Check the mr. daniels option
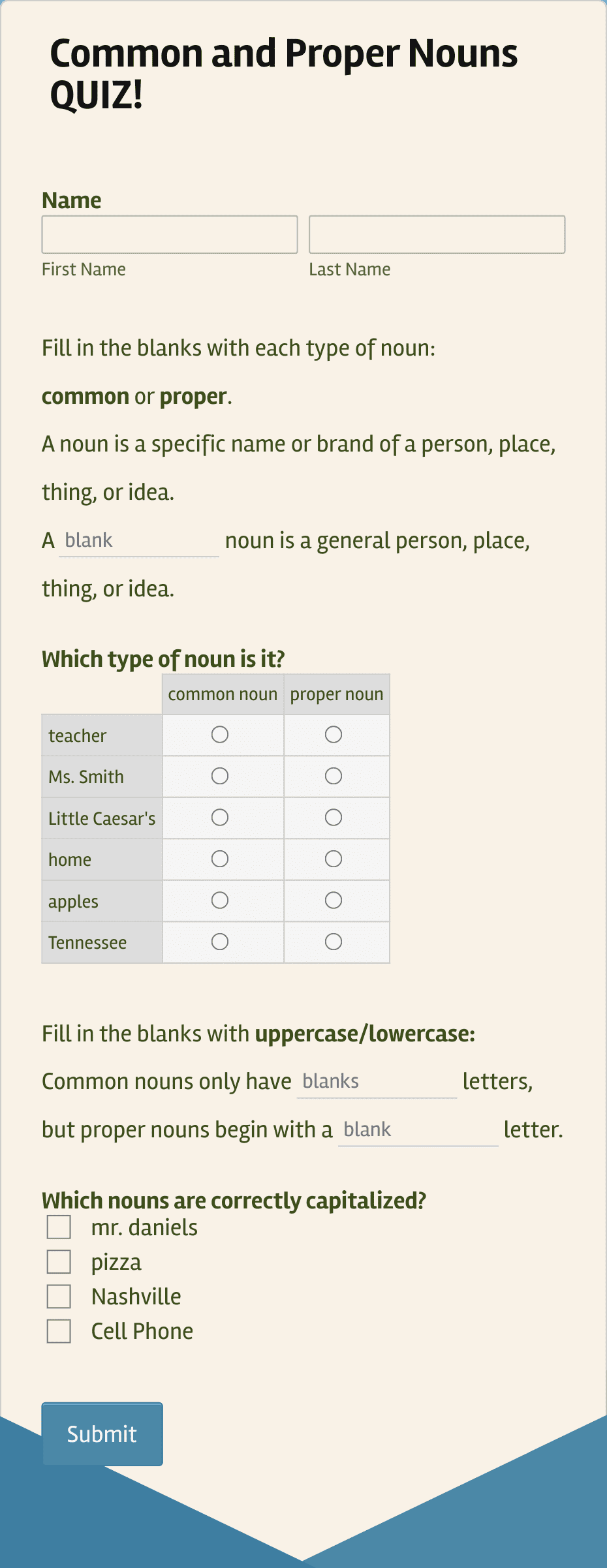 [59, 1227]
